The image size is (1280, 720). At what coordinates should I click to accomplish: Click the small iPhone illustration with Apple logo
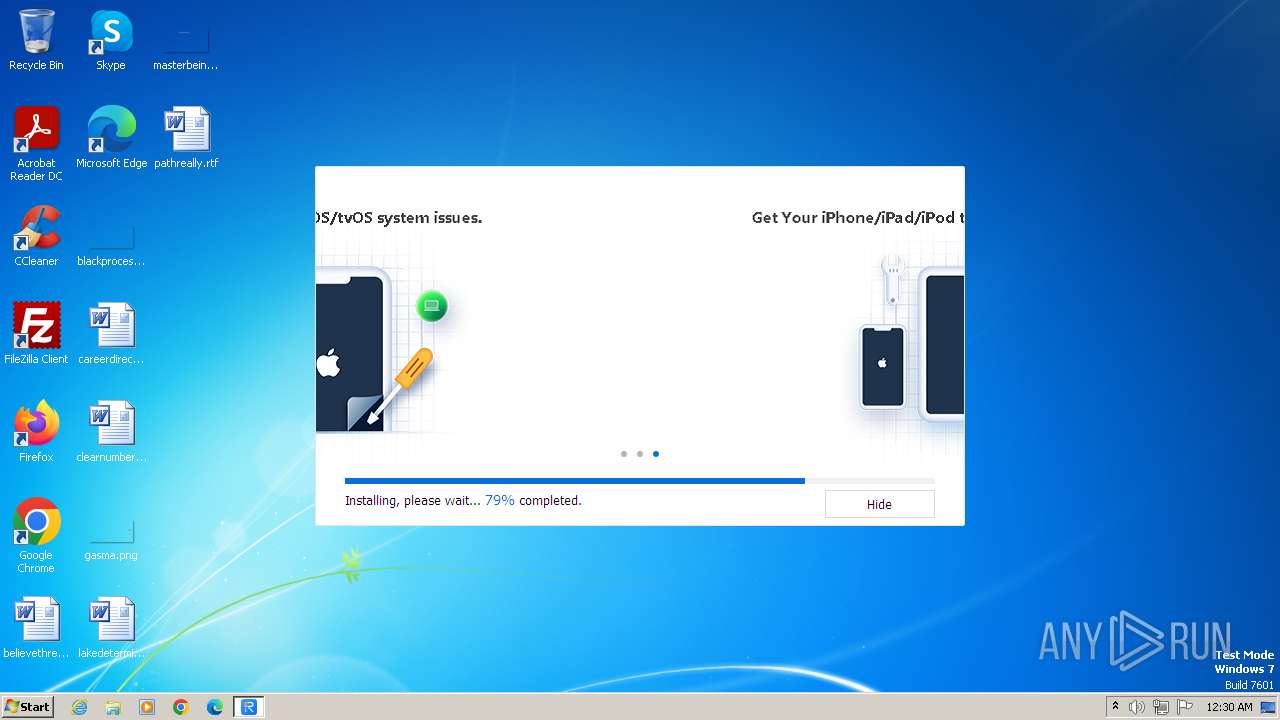point(883,366)
